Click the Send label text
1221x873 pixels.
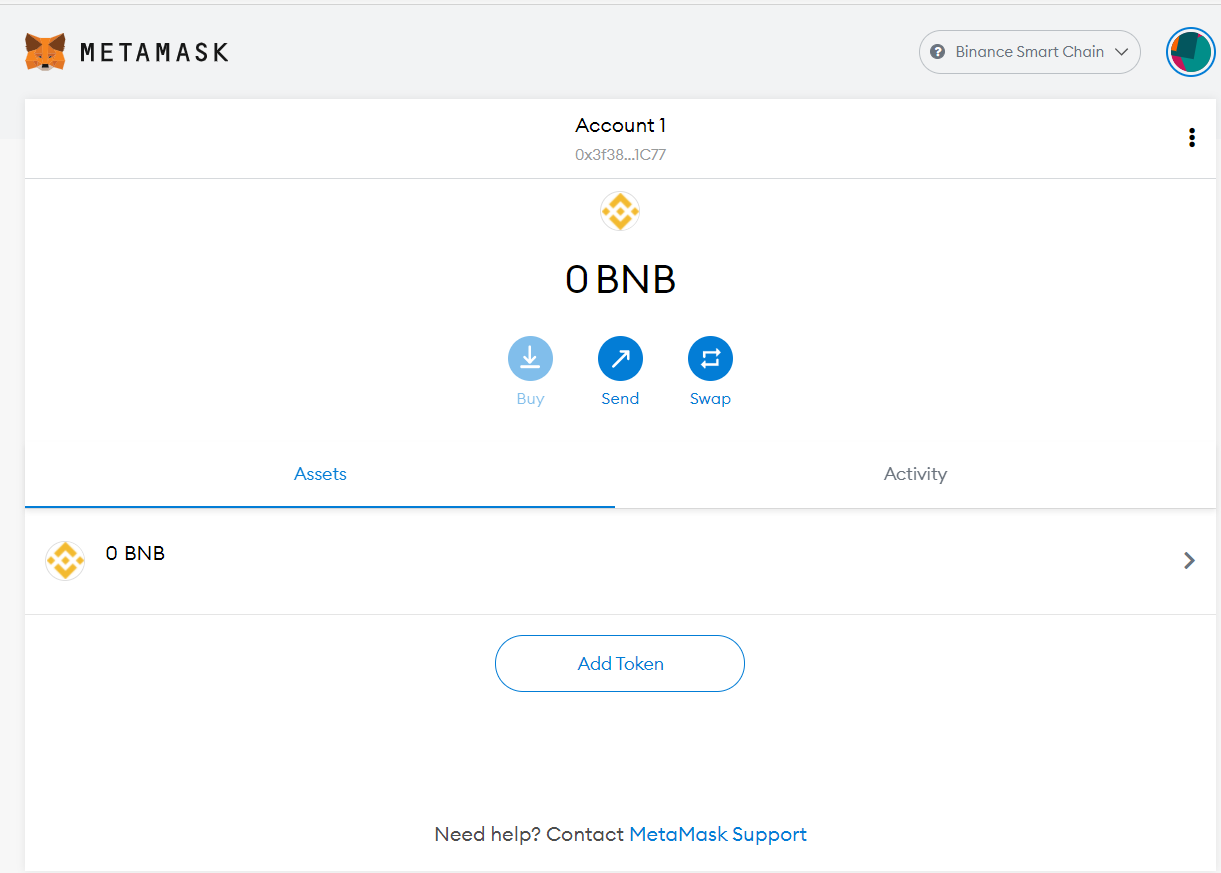[620, 398]
